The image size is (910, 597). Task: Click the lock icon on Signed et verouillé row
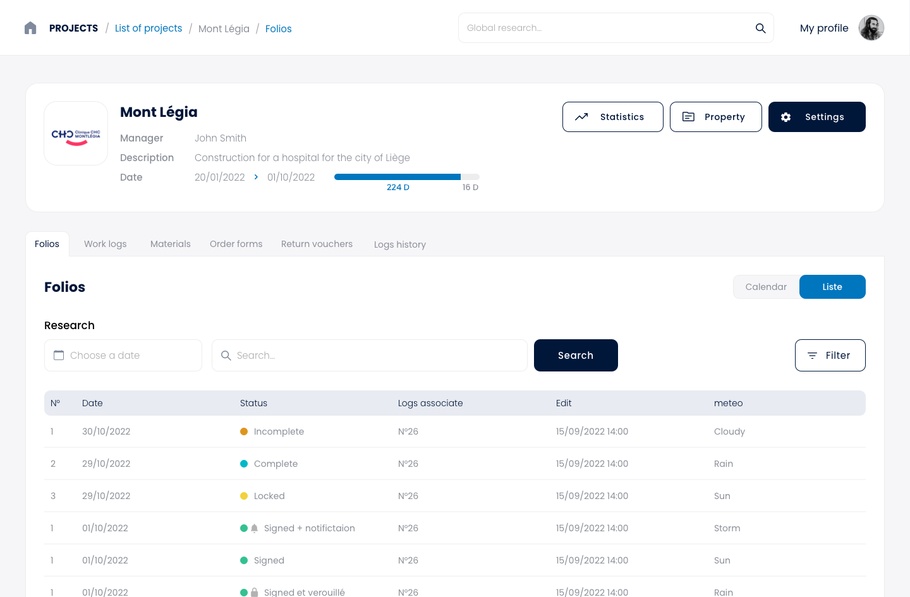[x=255, y=592]
